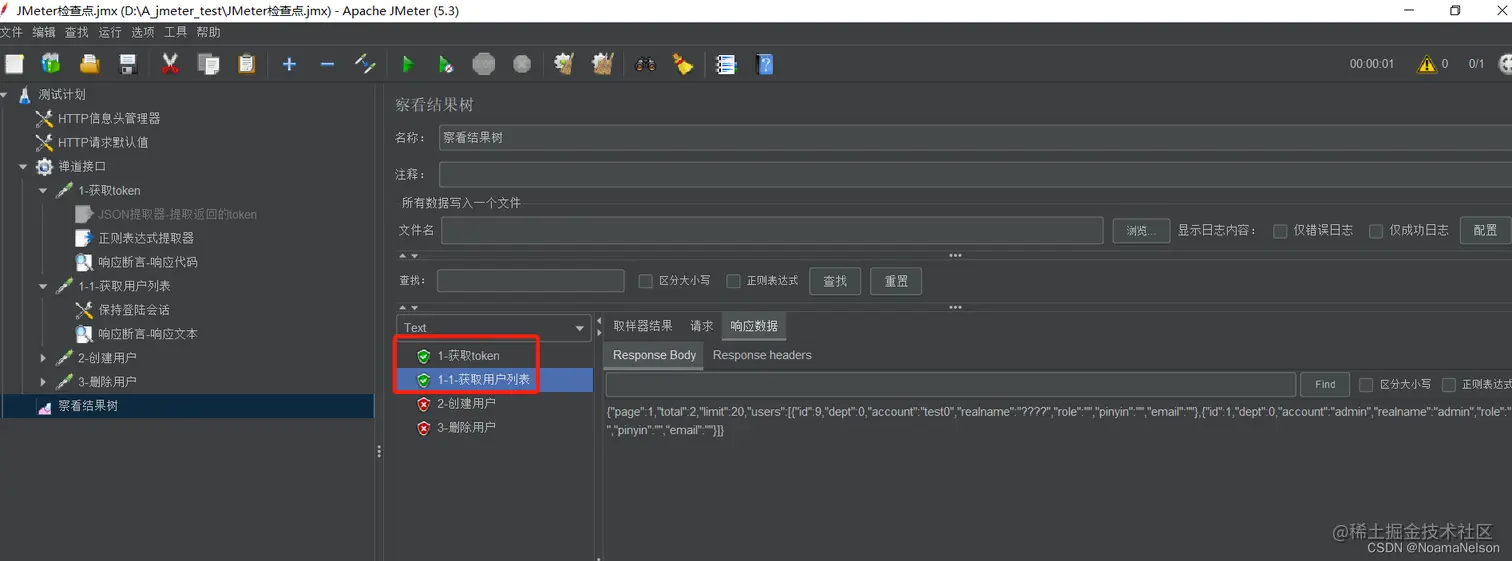This screenshot has height=561, width=1512.
Task: Reset search with the yellow broom icon
Action: click(683, 64)
